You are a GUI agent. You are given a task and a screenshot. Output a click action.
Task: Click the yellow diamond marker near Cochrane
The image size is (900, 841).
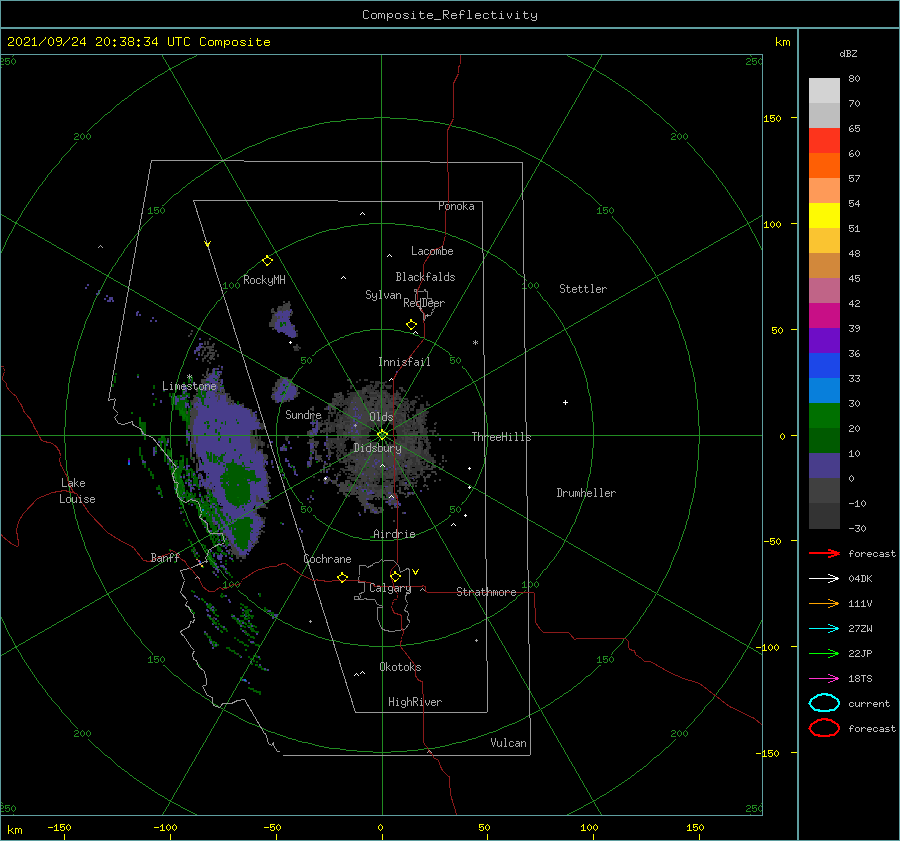[342, 577]
